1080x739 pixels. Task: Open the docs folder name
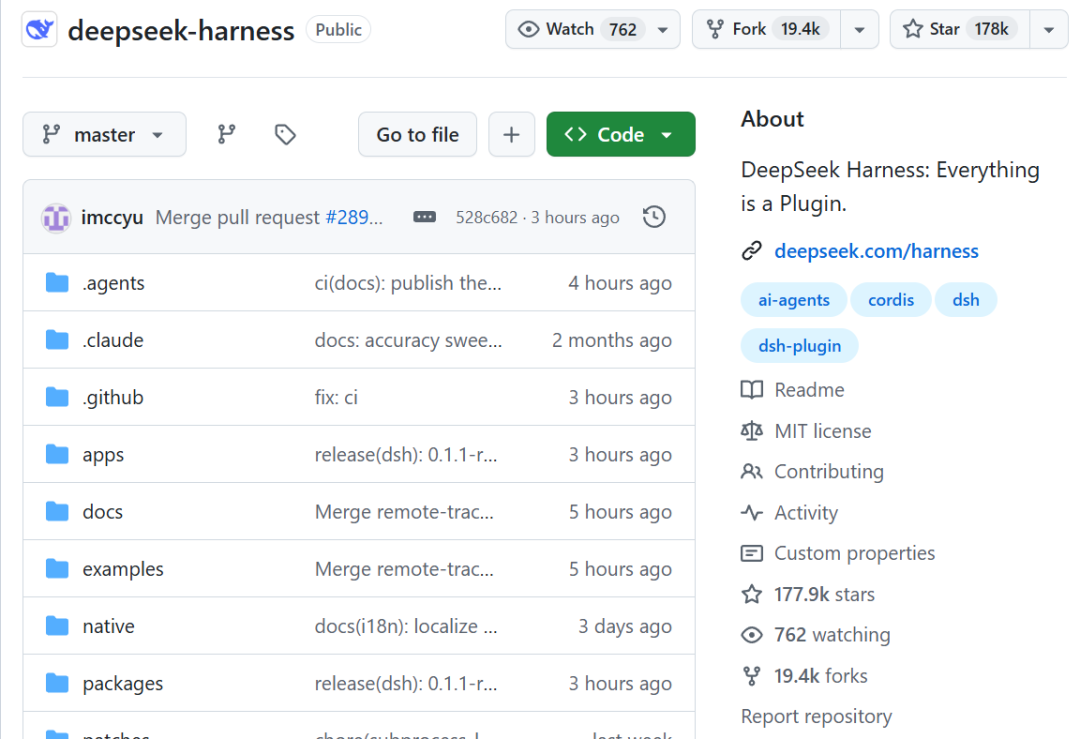pos(102,512)
